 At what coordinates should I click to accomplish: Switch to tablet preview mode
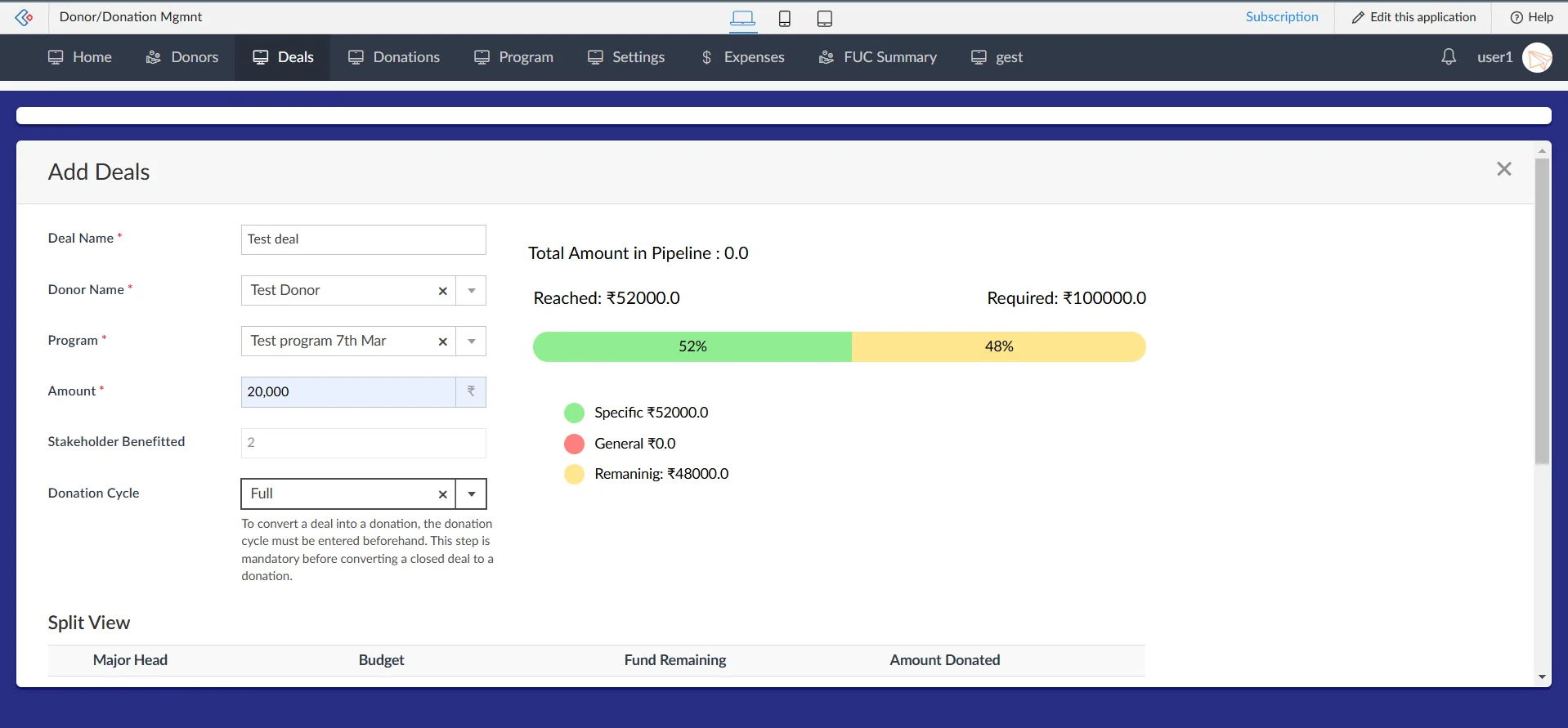(825, 18)
